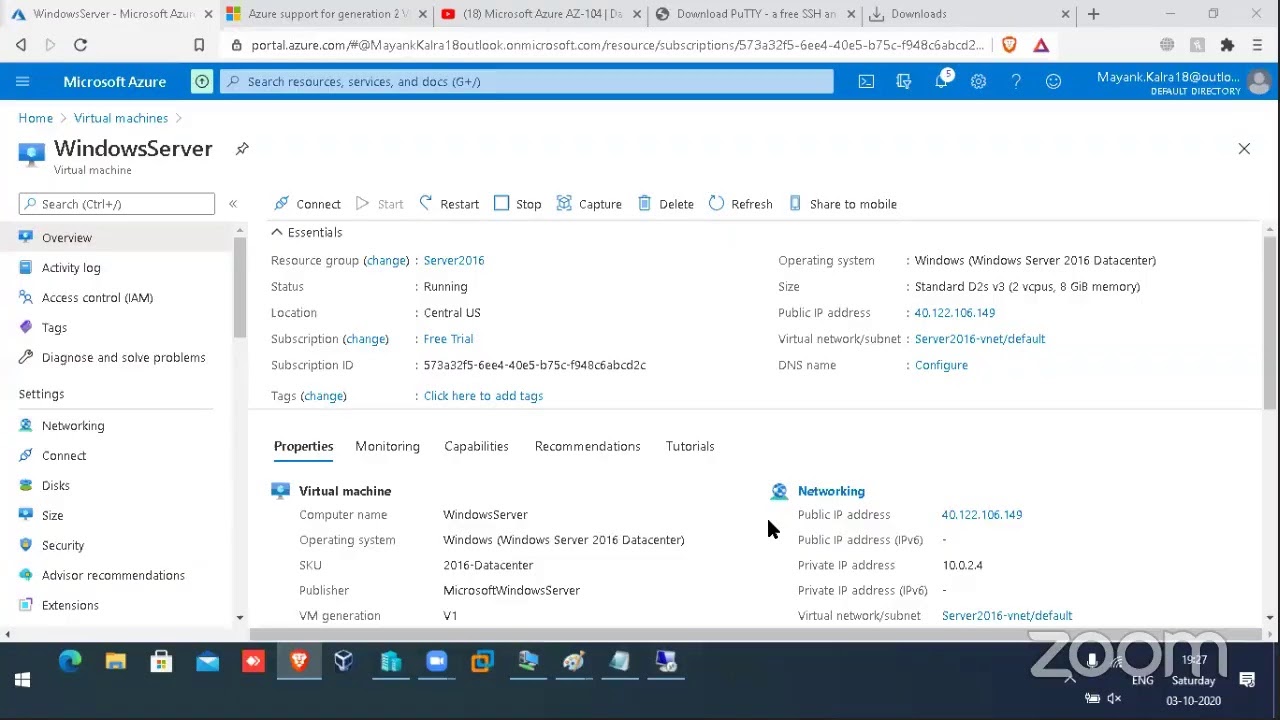Screen dimensions: 1280x720
Task: Switch to the Recommendations tab
Action: (x=587, y=446)
